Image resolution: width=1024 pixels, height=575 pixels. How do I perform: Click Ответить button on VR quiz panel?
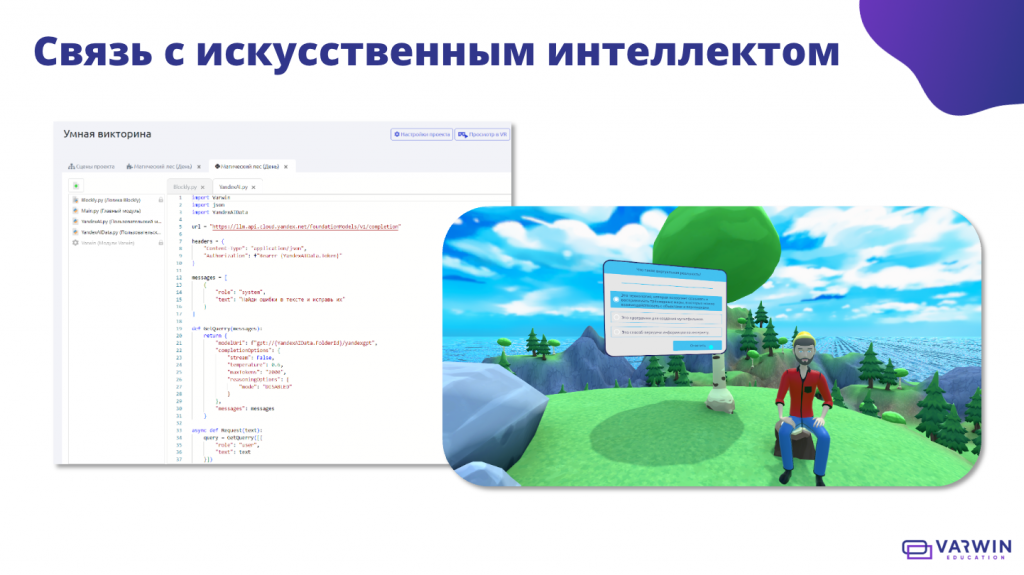(697, 345)
